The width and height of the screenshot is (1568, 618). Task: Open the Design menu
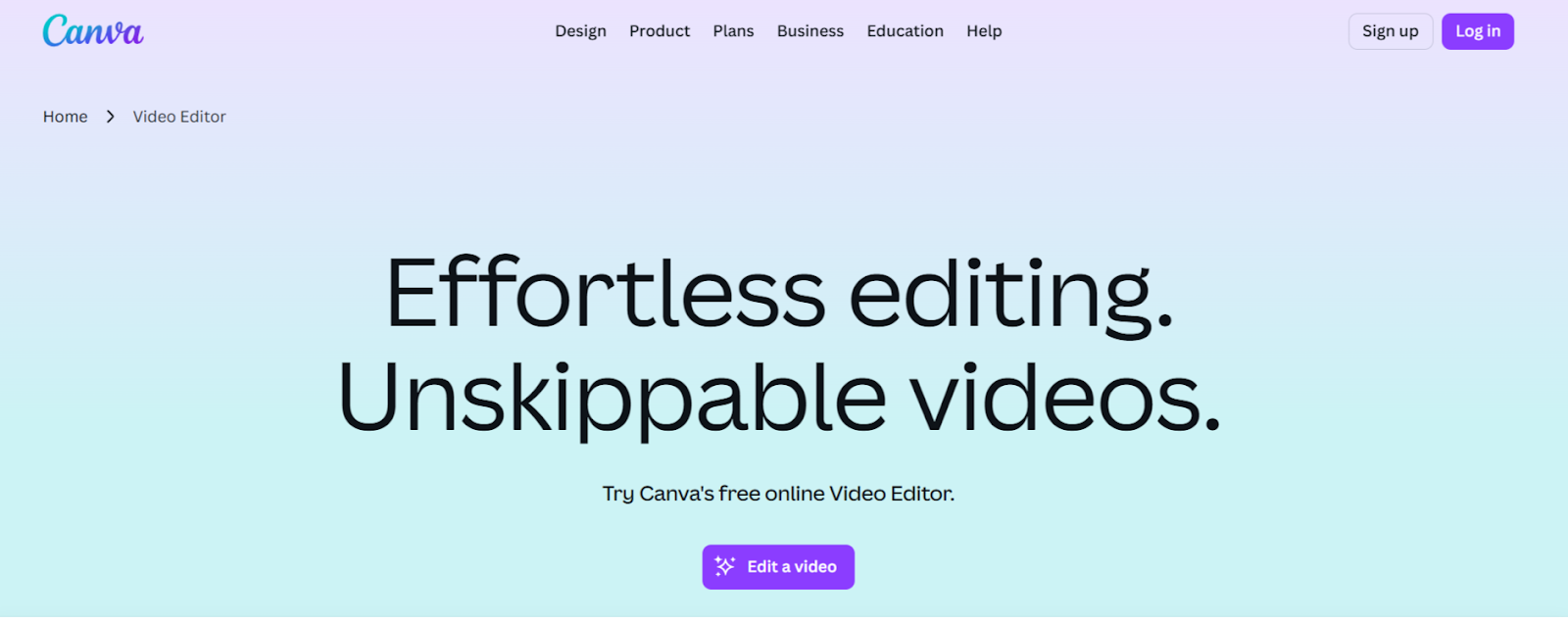click(580, 31)
